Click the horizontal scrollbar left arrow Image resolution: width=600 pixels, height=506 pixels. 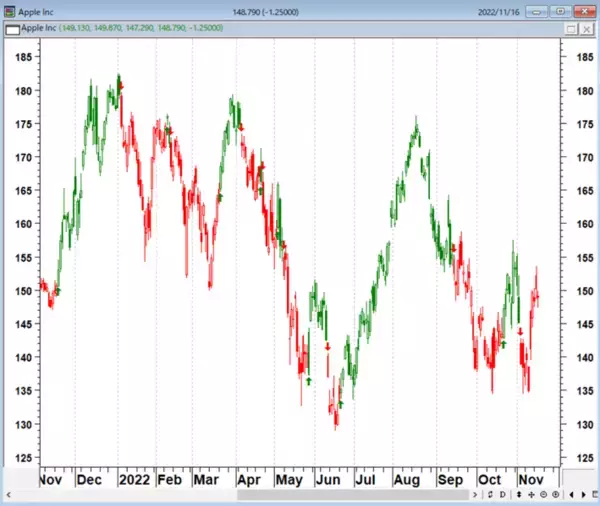8,495
